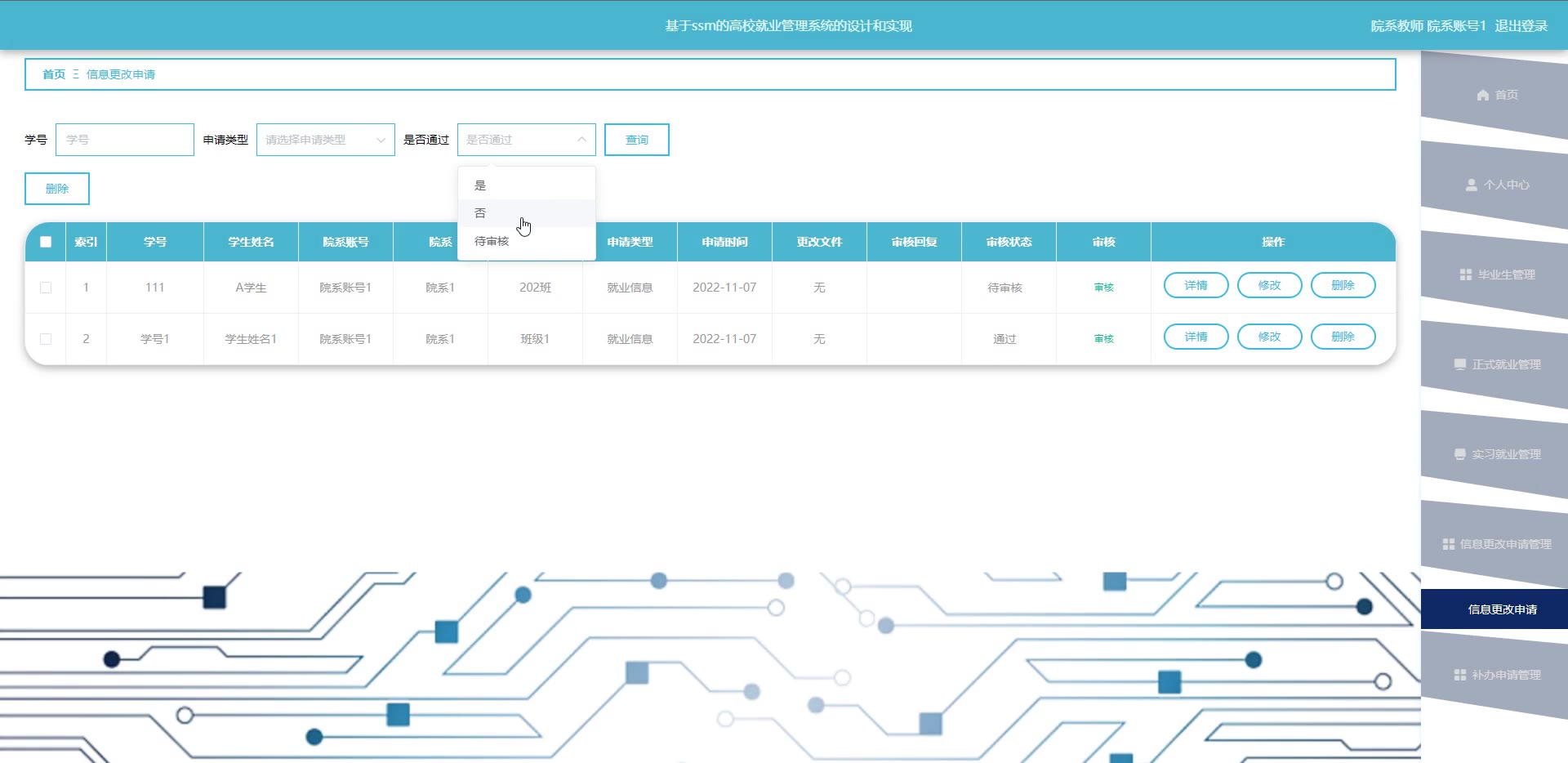Click the person icon beside 个人中心
This screenshot has height=763, width=1568.
point(1471,185)
